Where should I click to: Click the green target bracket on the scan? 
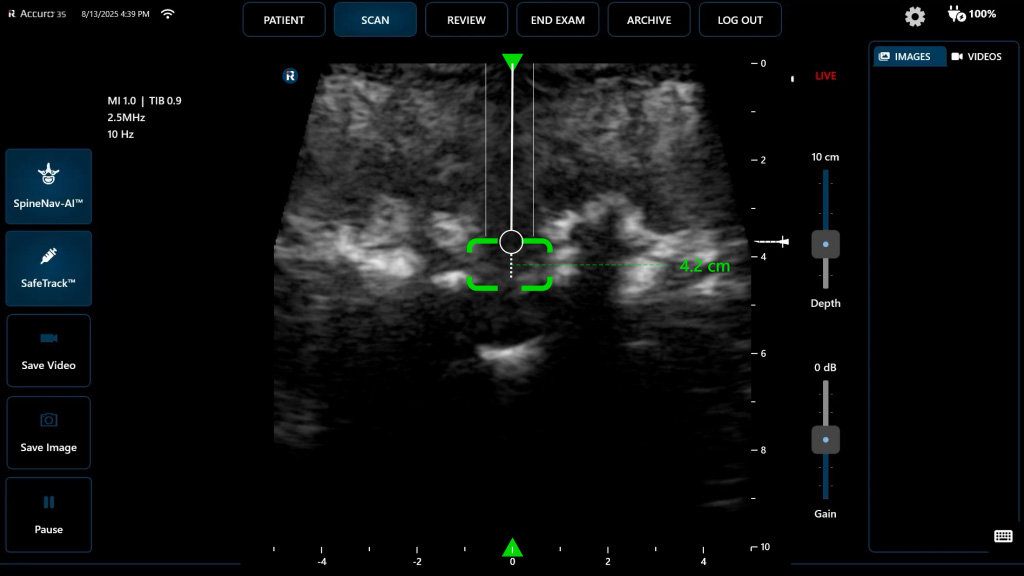pyautogui.click(x=510, y=264)
